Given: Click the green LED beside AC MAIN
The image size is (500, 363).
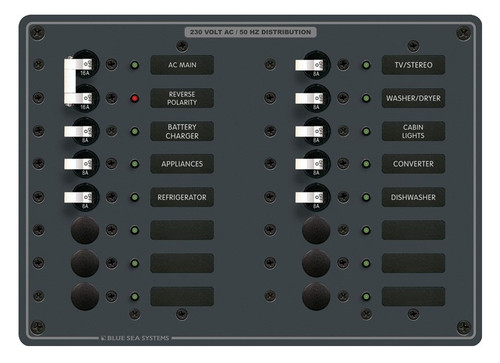Looking at the screenshot, I should 135,65.
